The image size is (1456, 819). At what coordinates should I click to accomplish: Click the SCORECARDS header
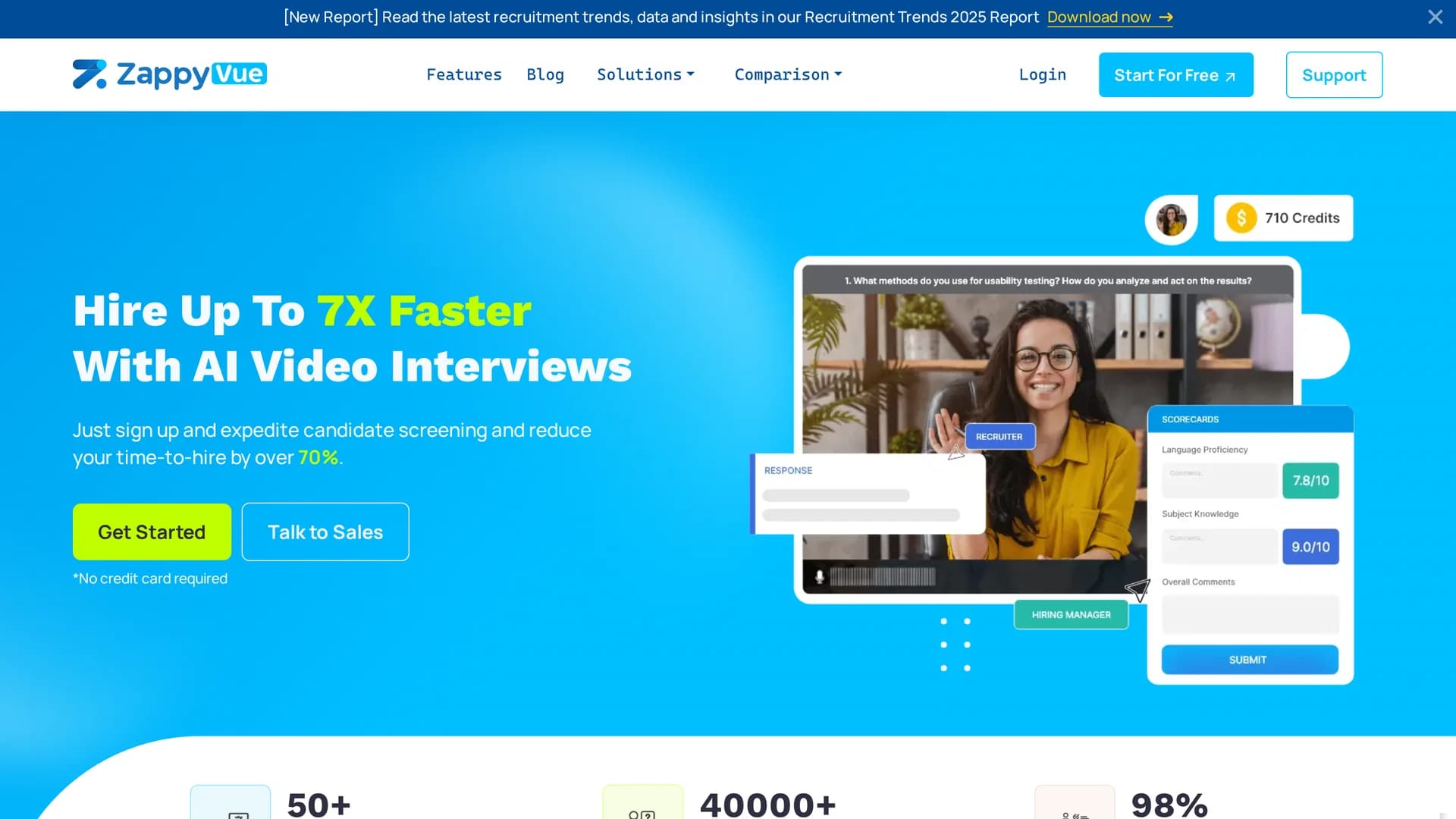click(x=1250, y=419)
